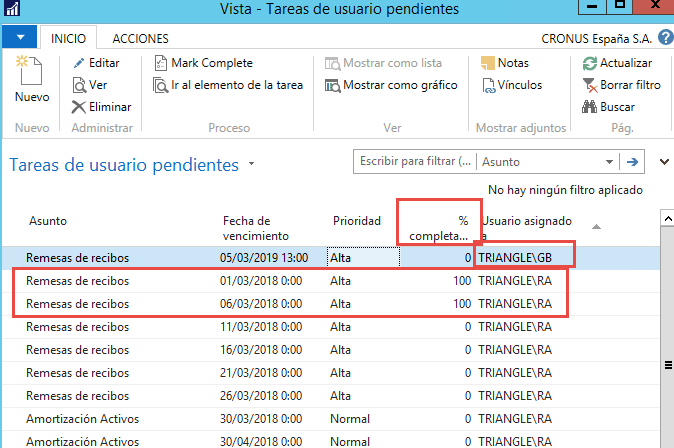
Task: Click the Ver magnifier icon
Action: coord(79,85)
